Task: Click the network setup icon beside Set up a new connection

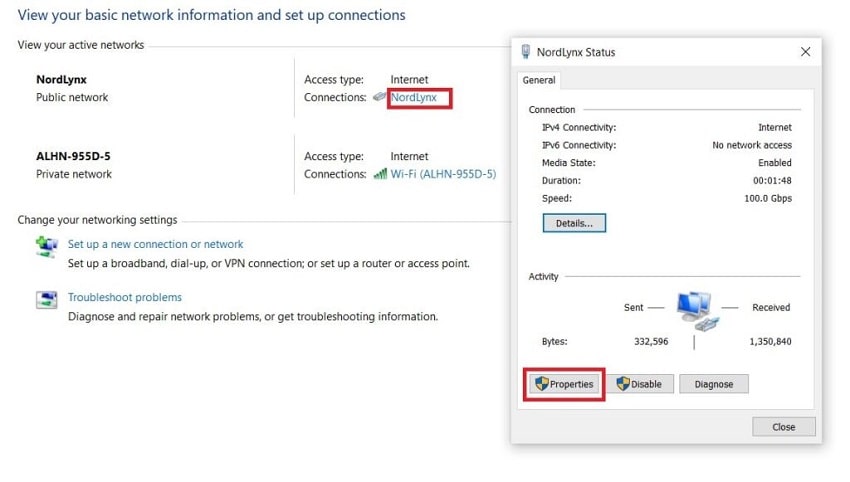Action: click(x=47, y=247)
